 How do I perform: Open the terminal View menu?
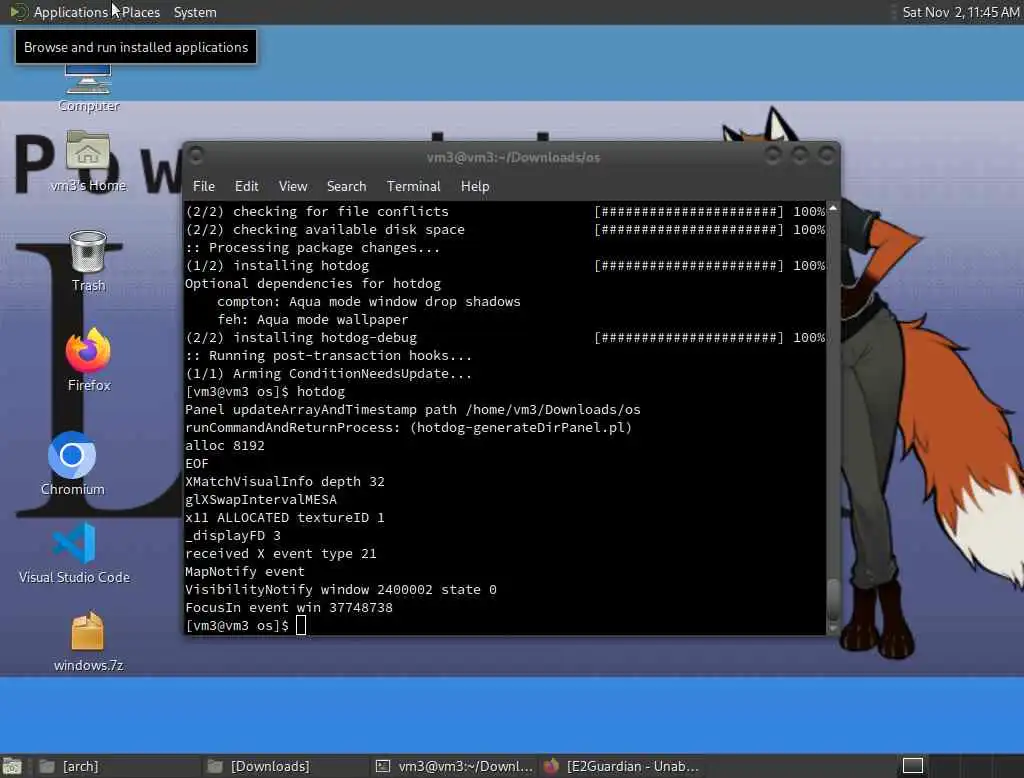(293, 186)
